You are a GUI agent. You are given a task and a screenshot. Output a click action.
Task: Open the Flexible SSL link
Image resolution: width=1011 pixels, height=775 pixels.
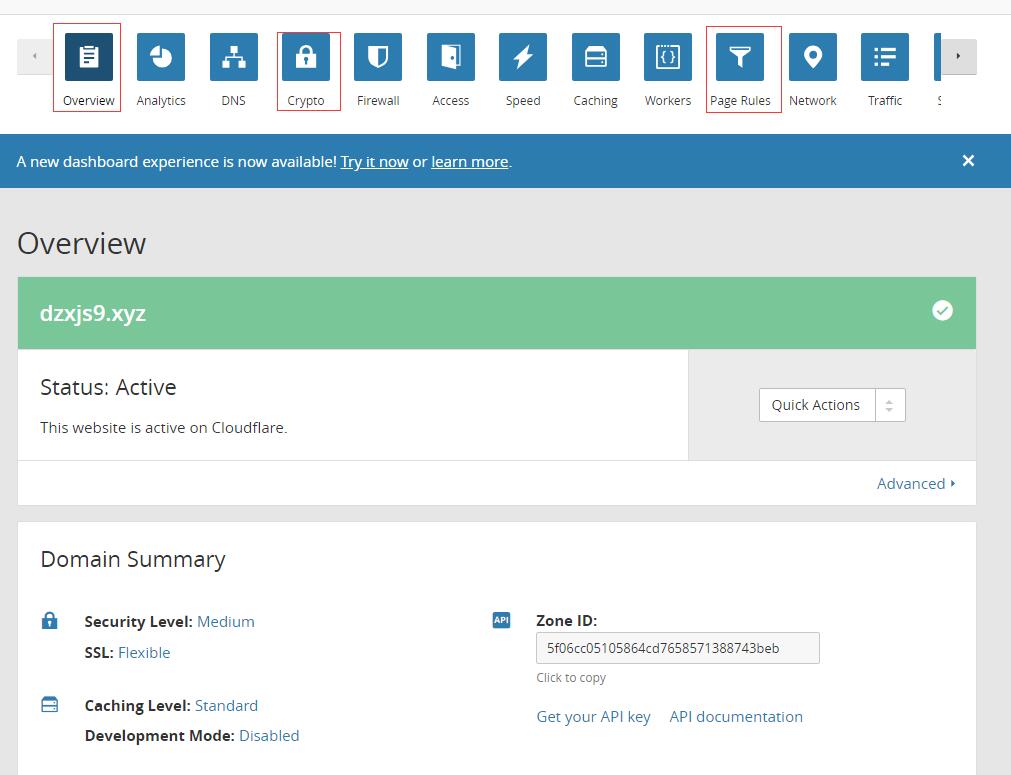pos(144,652)
